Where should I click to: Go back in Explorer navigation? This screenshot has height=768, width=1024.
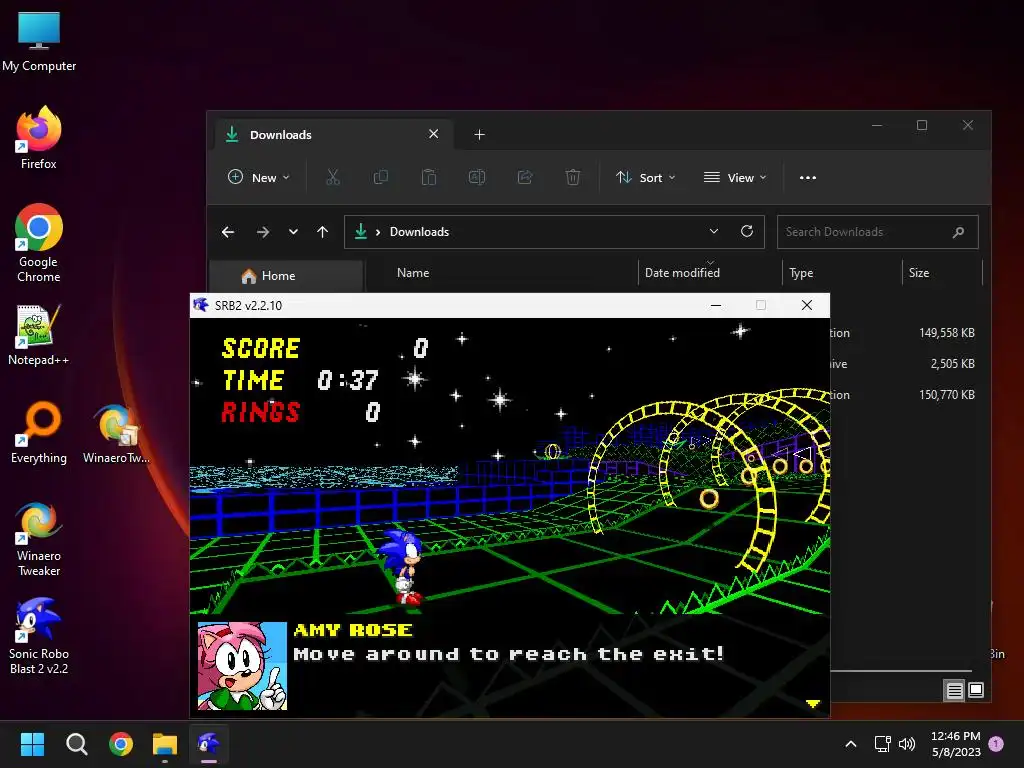tap(228, 232)
